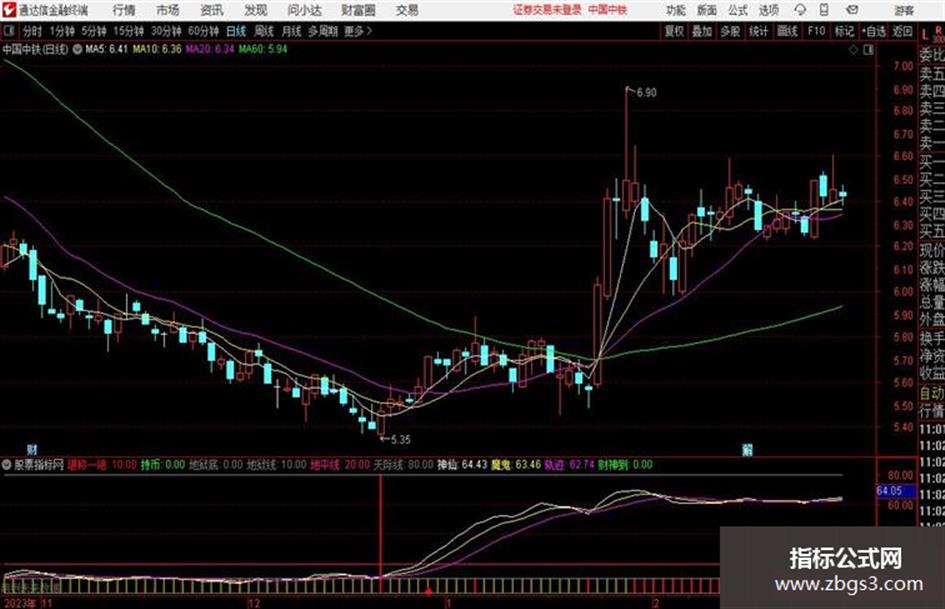The height and width of the screenshot is (609, 945).
Task: Switch to the 30分钟 period tab
Action: tap(166, 31)
